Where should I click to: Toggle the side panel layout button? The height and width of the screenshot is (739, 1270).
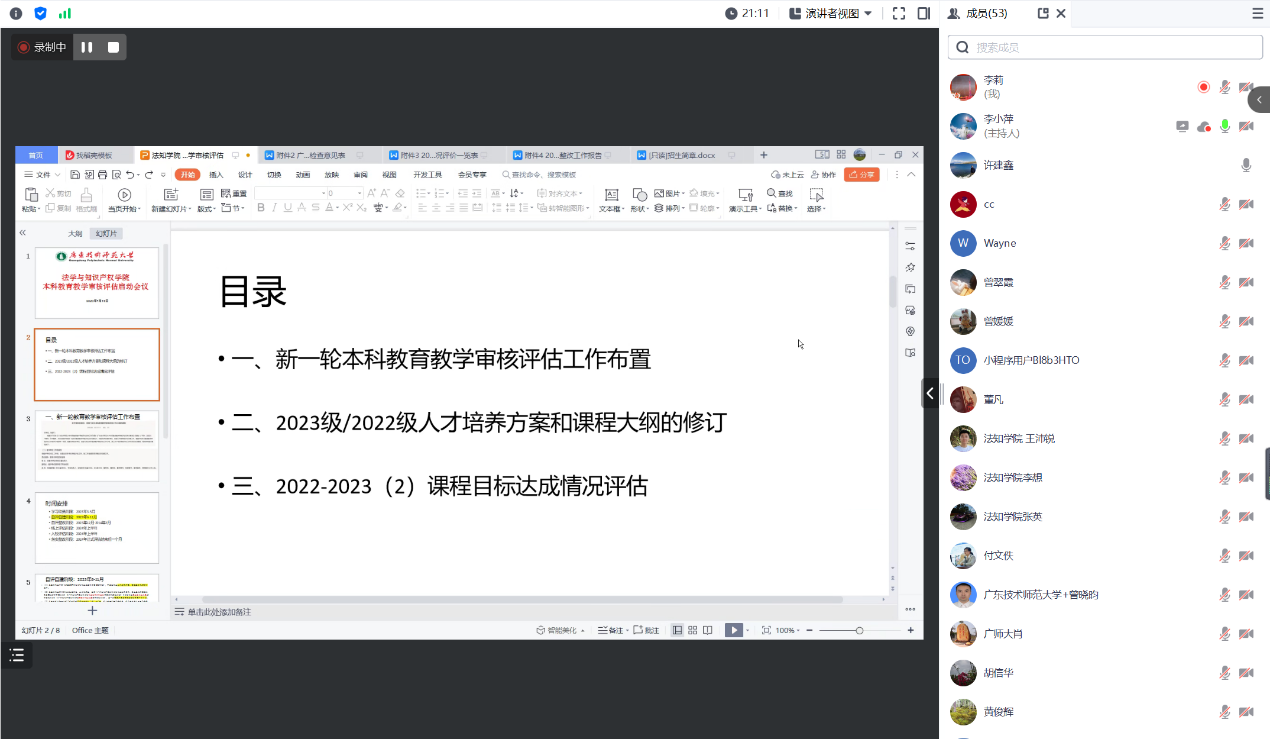tap(924, 13)
